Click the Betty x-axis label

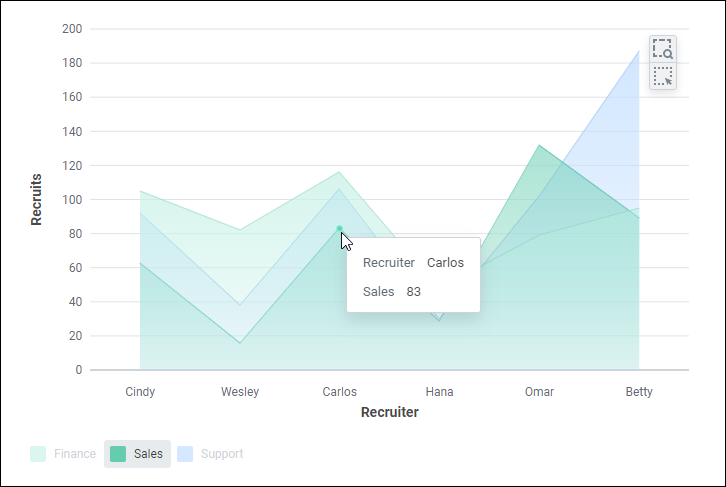(x=639, y=392)
